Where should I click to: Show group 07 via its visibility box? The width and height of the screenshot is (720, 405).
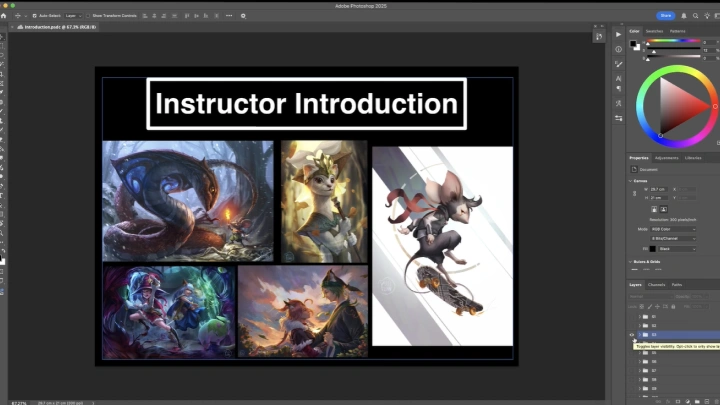pos(632,371)
